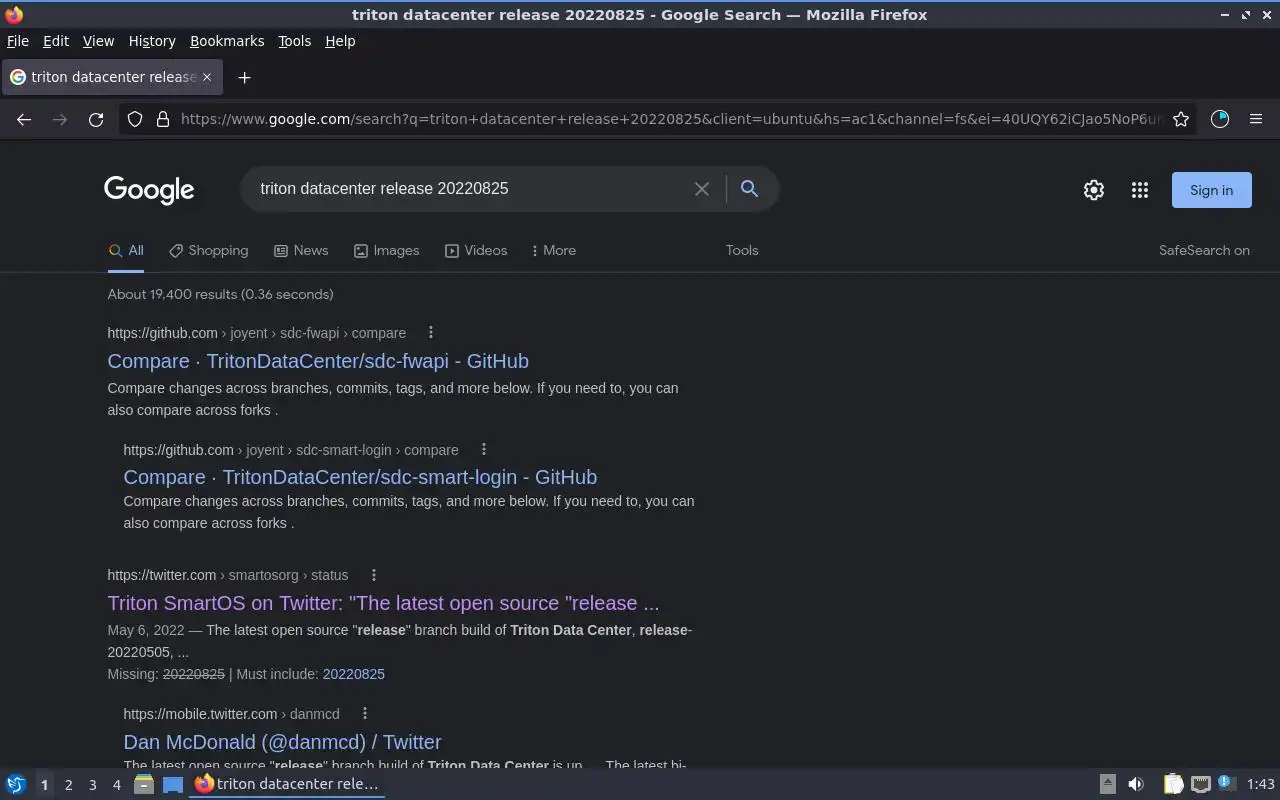Go back with the browser back arrow
The height and width of the screenshot is (800, 1280).
click(x=24, y=119)
